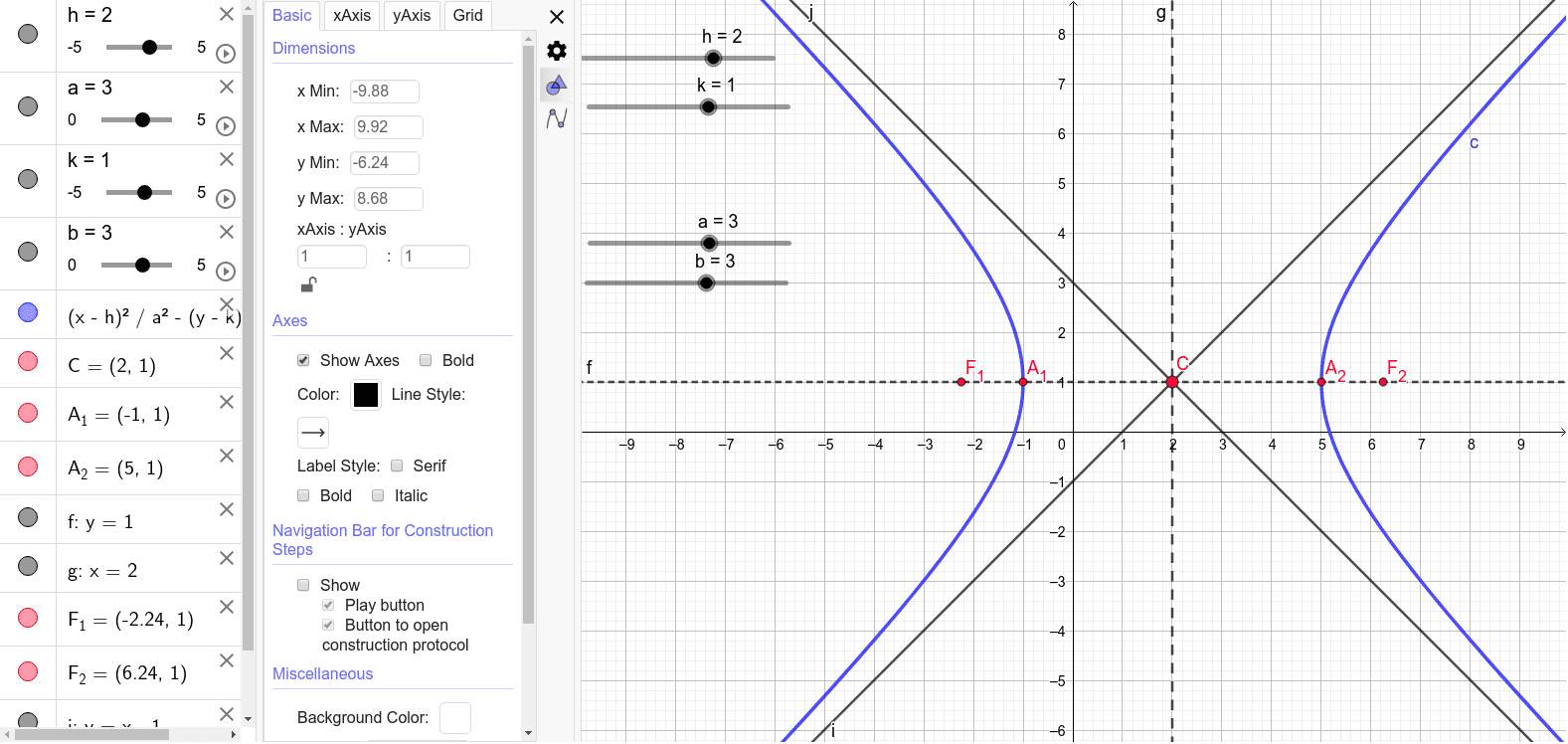Close the settings panel with X
This screenshot has width=1568, height=744.
pos(557,17)
